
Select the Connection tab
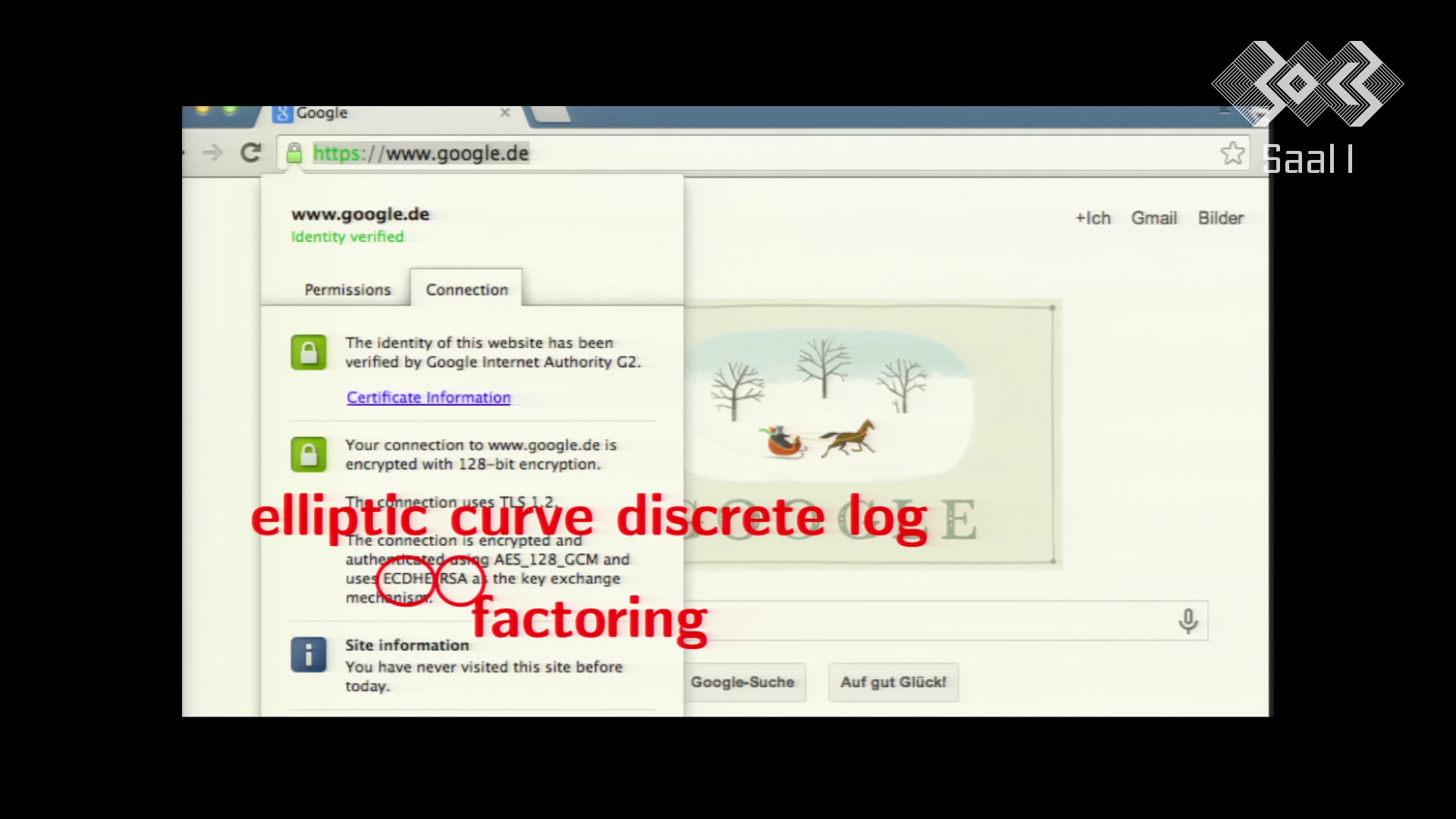(x=466, y=289)
